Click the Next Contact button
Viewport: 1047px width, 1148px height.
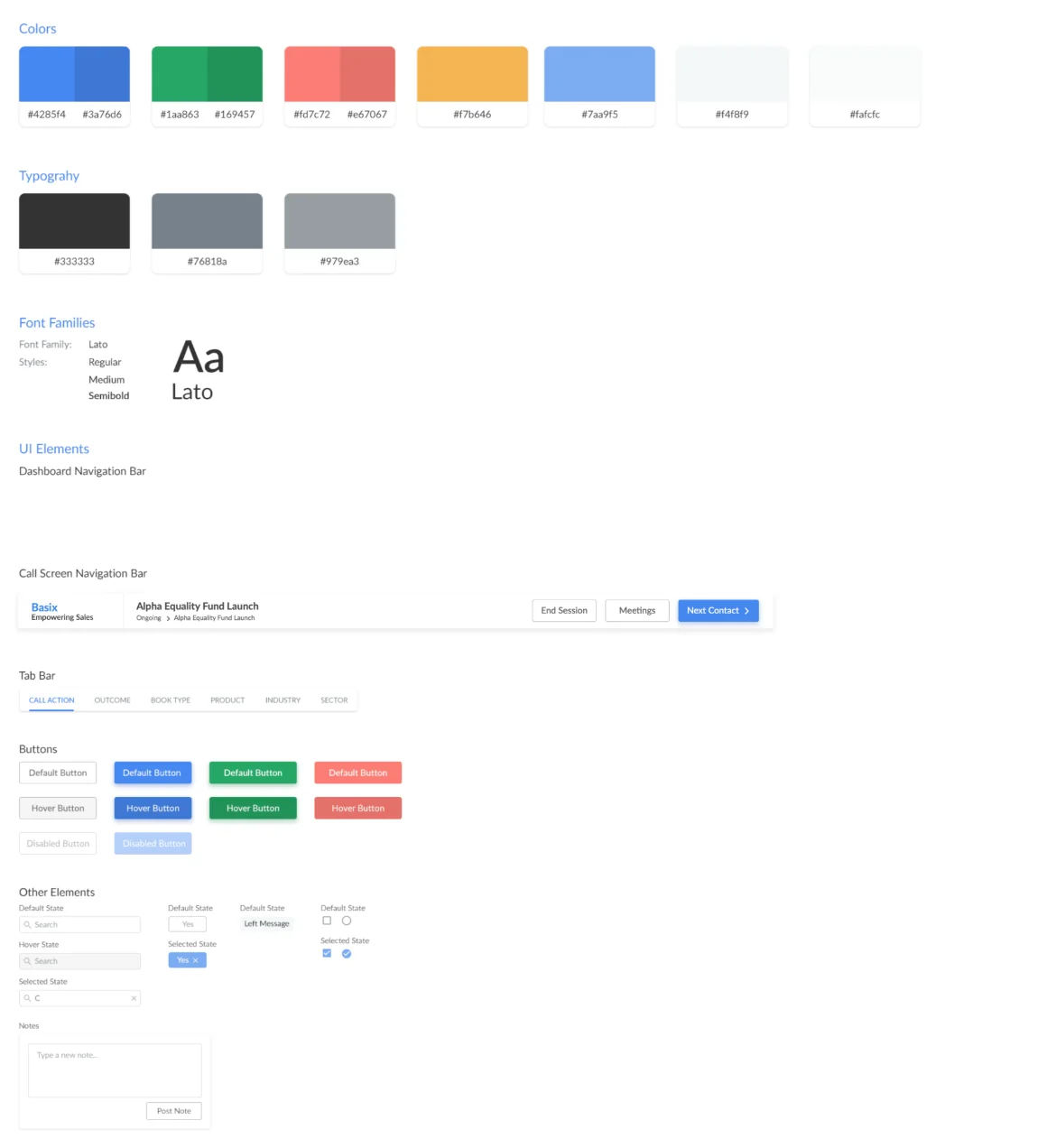[x=718, y=611]
